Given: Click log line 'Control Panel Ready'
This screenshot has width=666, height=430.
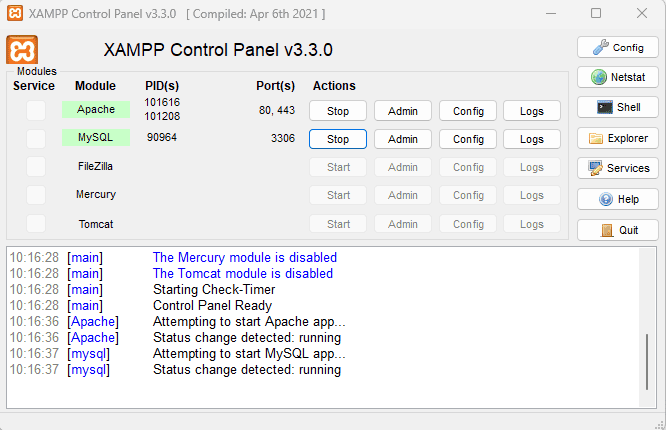Looking at the screenshot, I should pos(212,306).
